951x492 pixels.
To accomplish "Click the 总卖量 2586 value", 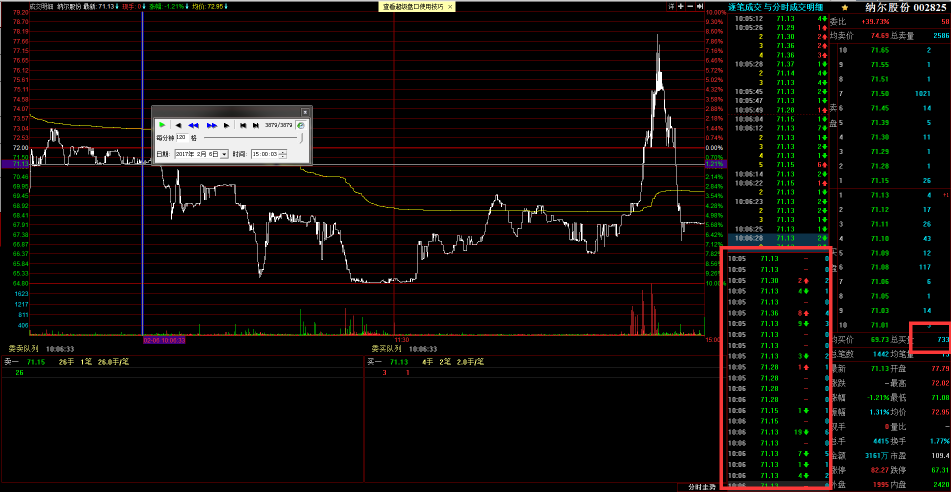I will point(939,36).
